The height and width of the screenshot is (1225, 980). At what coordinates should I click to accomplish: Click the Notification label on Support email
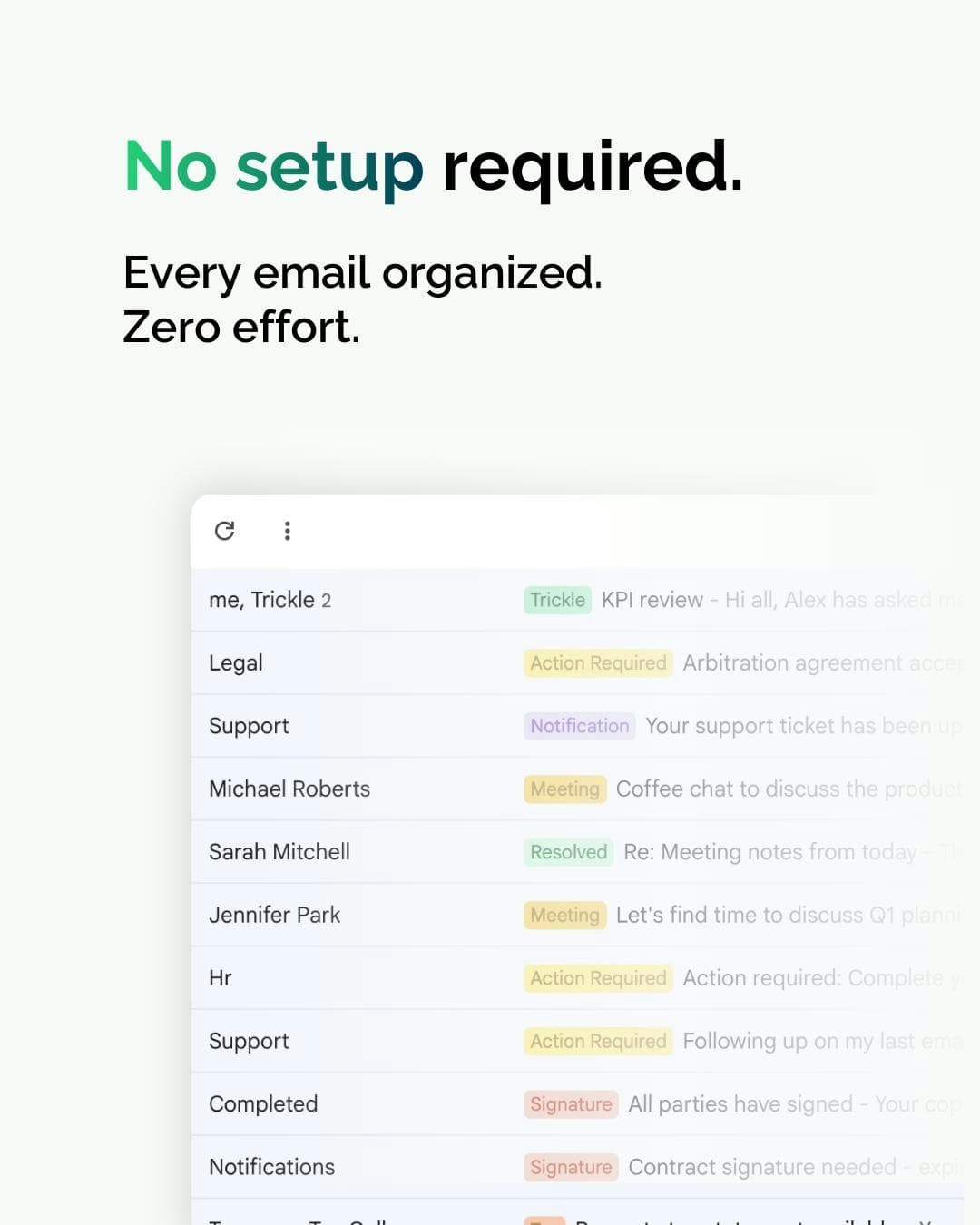click(579, 726)
